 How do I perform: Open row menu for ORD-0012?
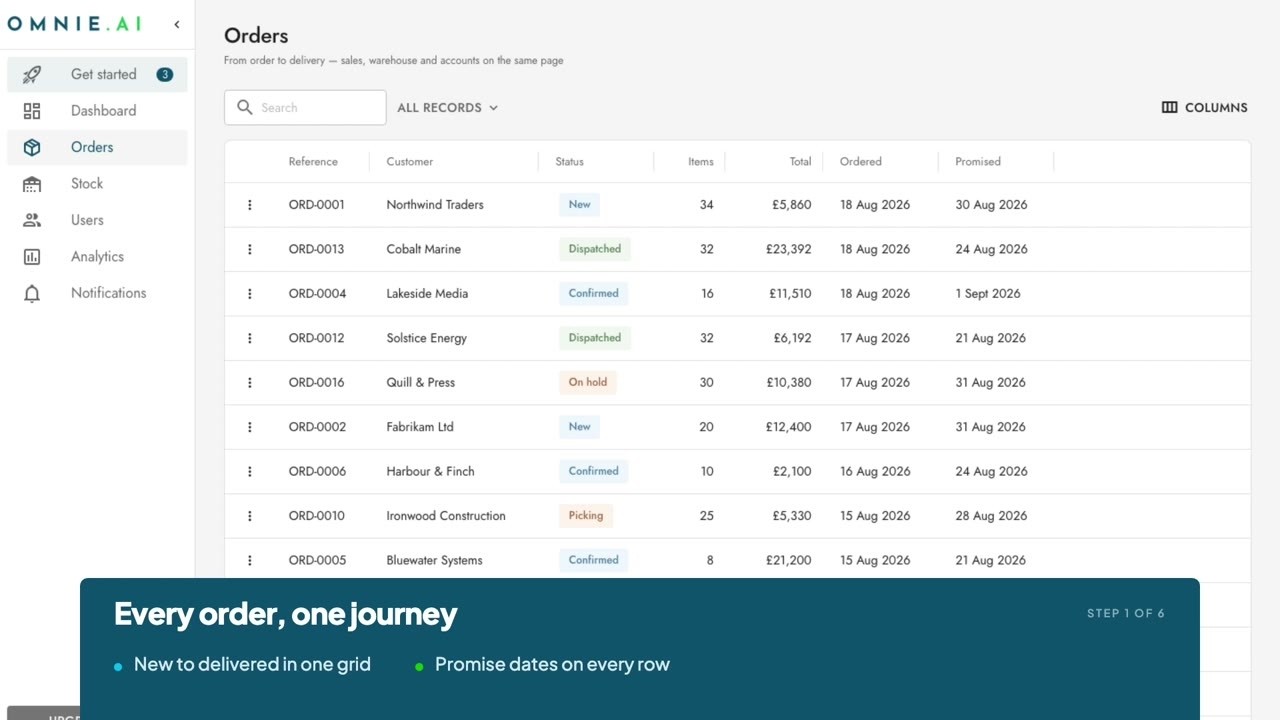(x=250, y=338)
